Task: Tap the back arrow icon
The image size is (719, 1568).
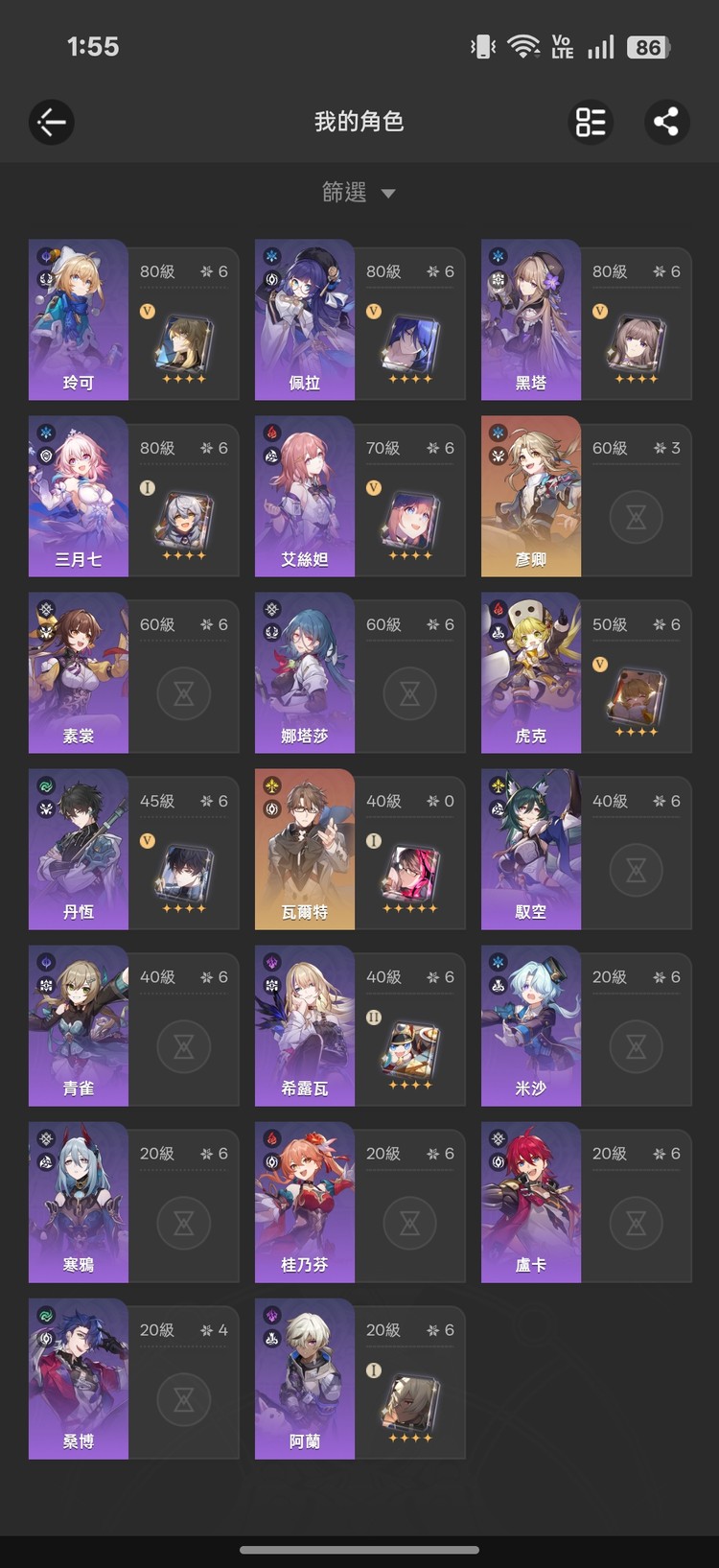Action: coord(52,122)
